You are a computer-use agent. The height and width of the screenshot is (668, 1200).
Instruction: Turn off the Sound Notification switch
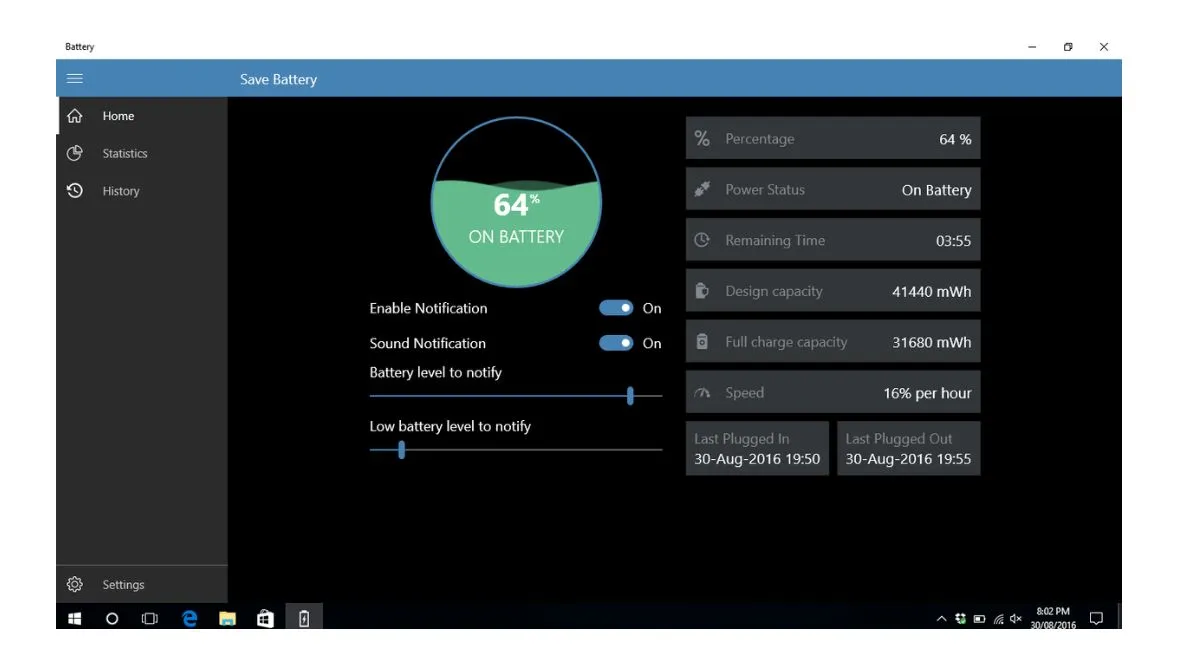pyautogui.click(x=616, y=343)
